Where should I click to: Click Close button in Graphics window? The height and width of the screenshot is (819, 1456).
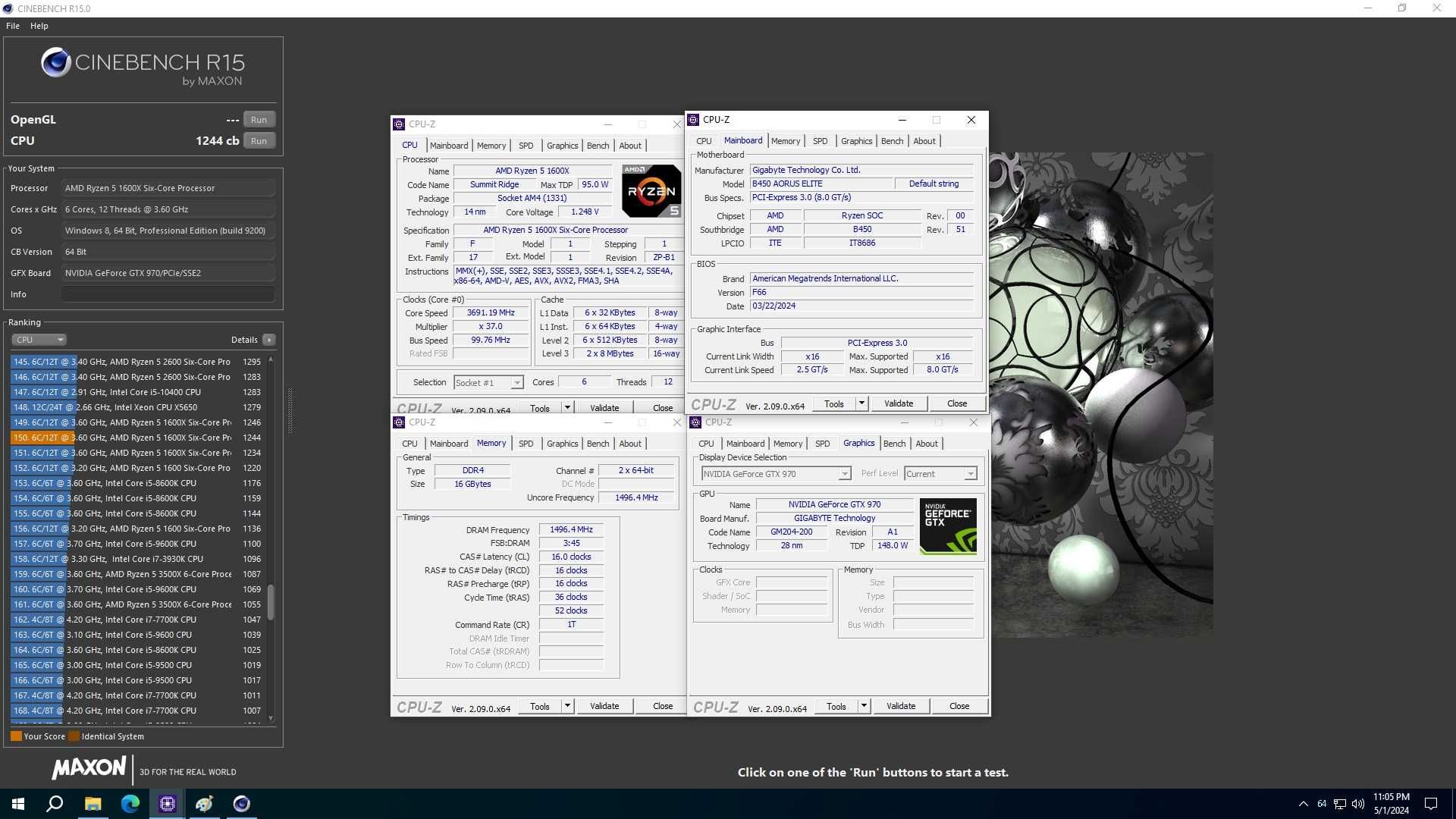tap(959, 706)
